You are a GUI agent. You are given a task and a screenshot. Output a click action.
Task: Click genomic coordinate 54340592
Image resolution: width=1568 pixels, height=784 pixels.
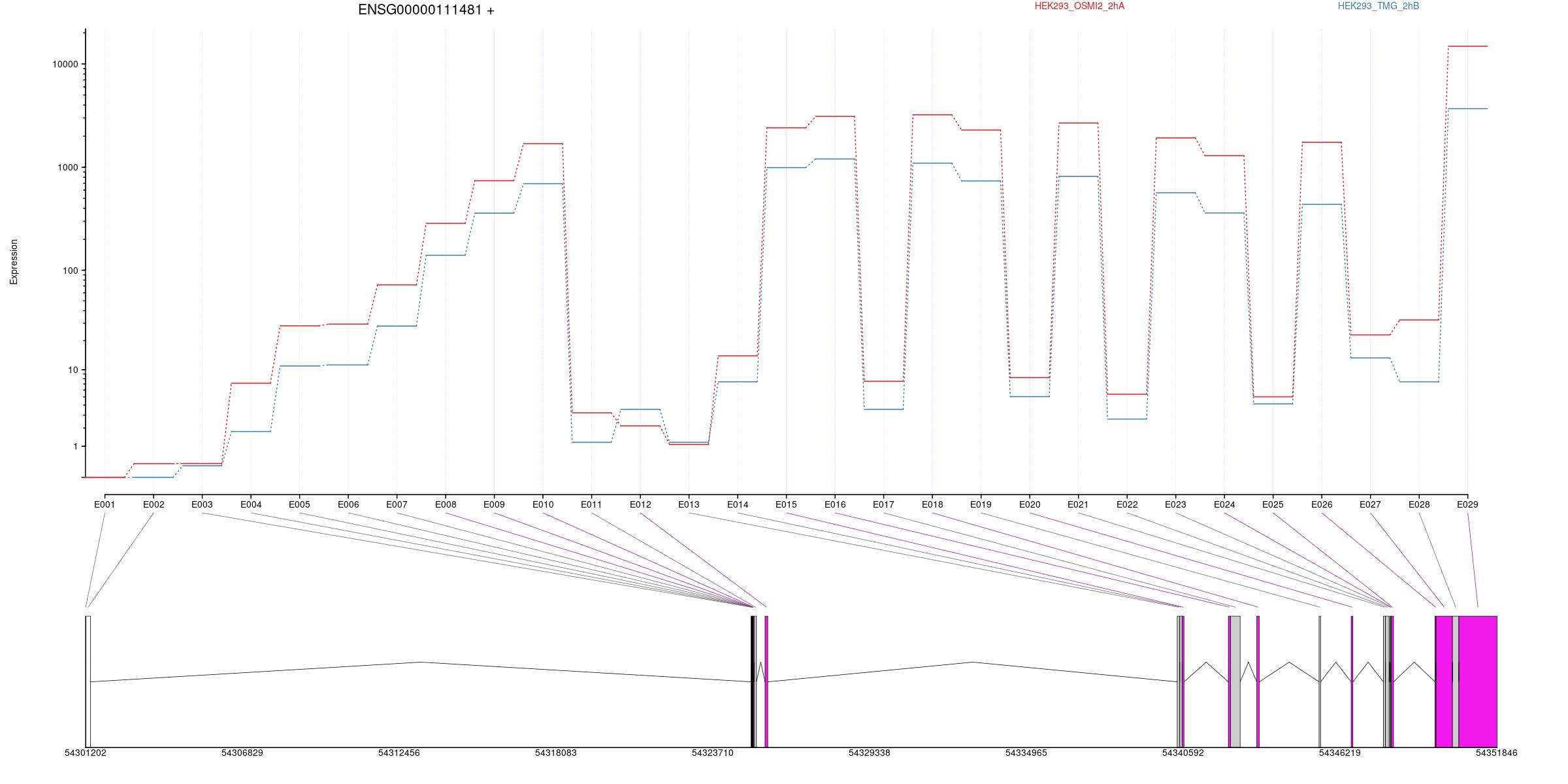point(1183,753)
